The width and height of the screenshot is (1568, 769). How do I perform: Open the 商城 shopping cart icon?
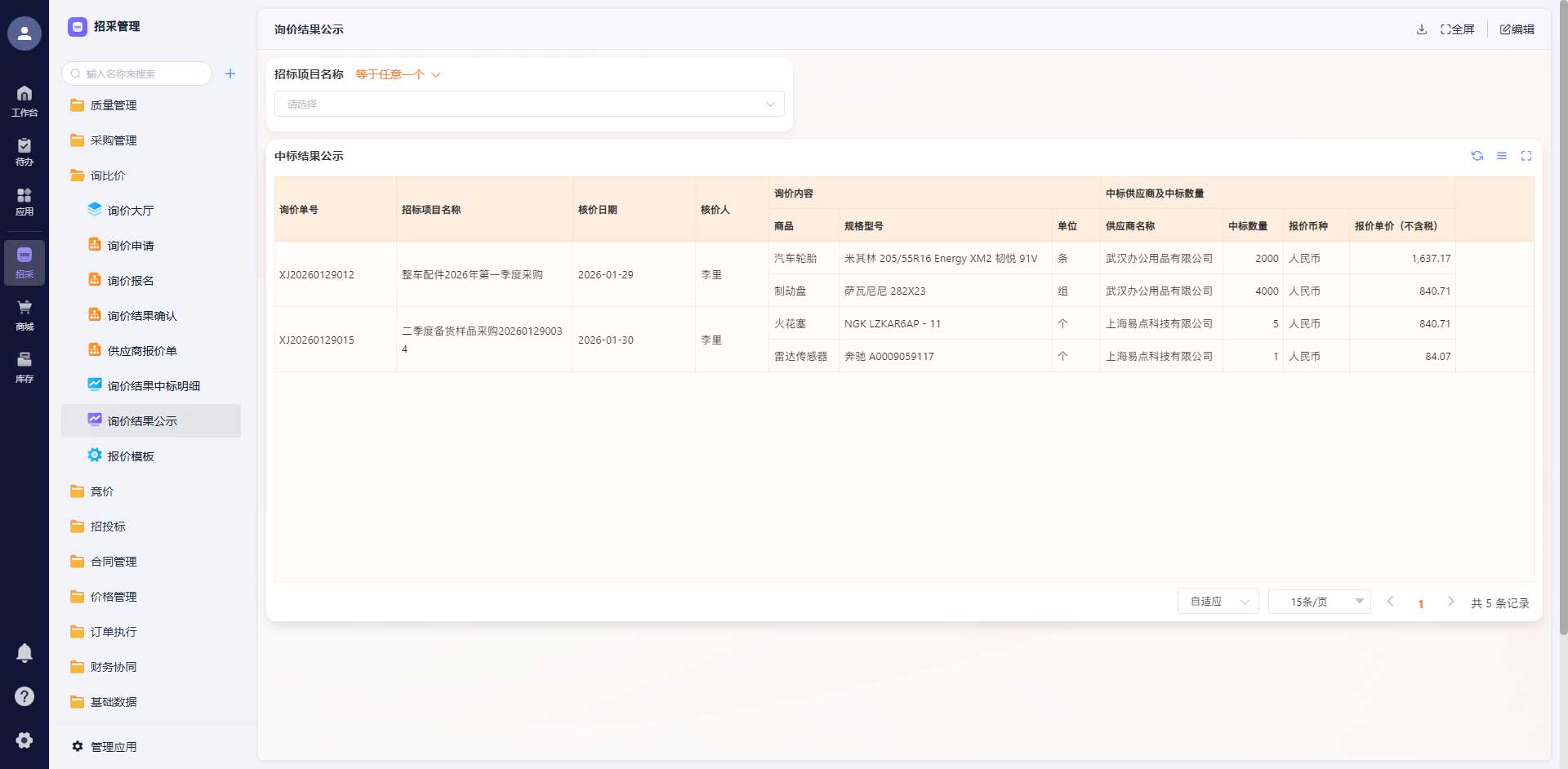(24, 315)
